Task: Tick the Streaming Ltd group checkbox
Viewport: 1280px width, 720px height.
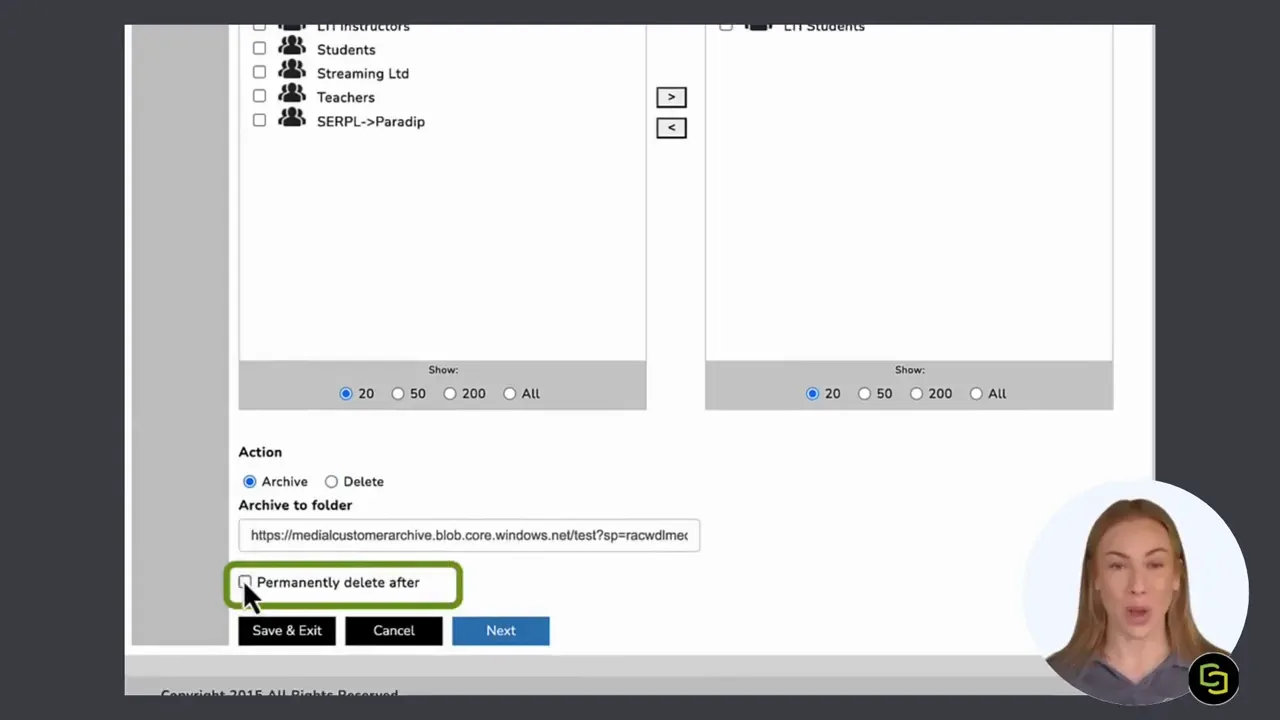Action: (259, 72)
